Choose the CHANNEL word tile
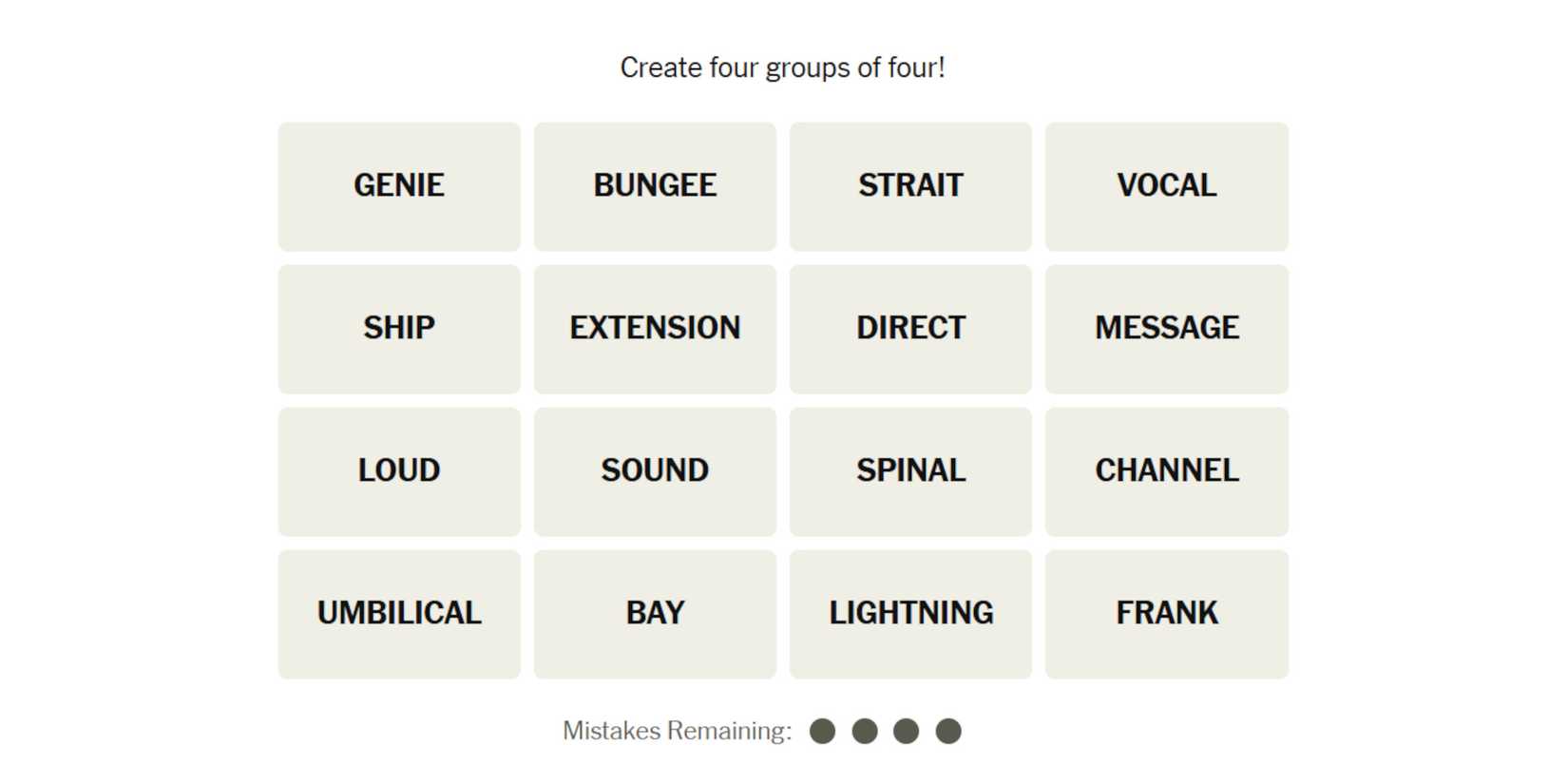Image resolution: width=1568 pixels, height=784 pixels. (x=1166, y=471)
